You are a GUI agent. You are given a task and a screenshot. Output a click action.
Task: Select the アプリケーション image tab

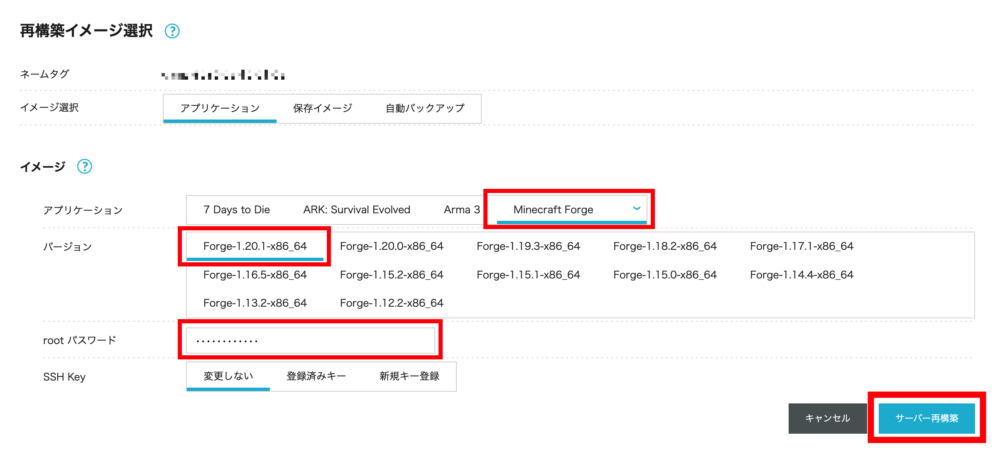pyautogui.click(x=220, y=108)
